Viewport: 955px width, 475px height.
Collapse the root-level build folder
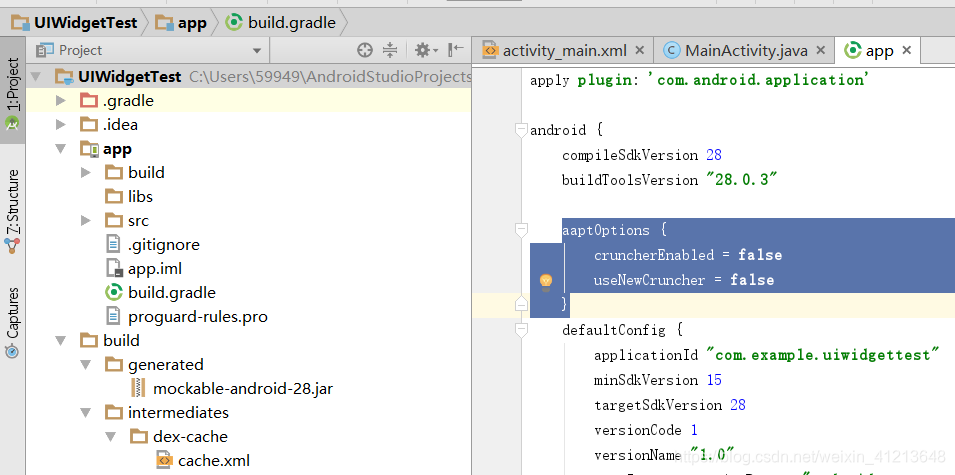click(x=60, y=340)
